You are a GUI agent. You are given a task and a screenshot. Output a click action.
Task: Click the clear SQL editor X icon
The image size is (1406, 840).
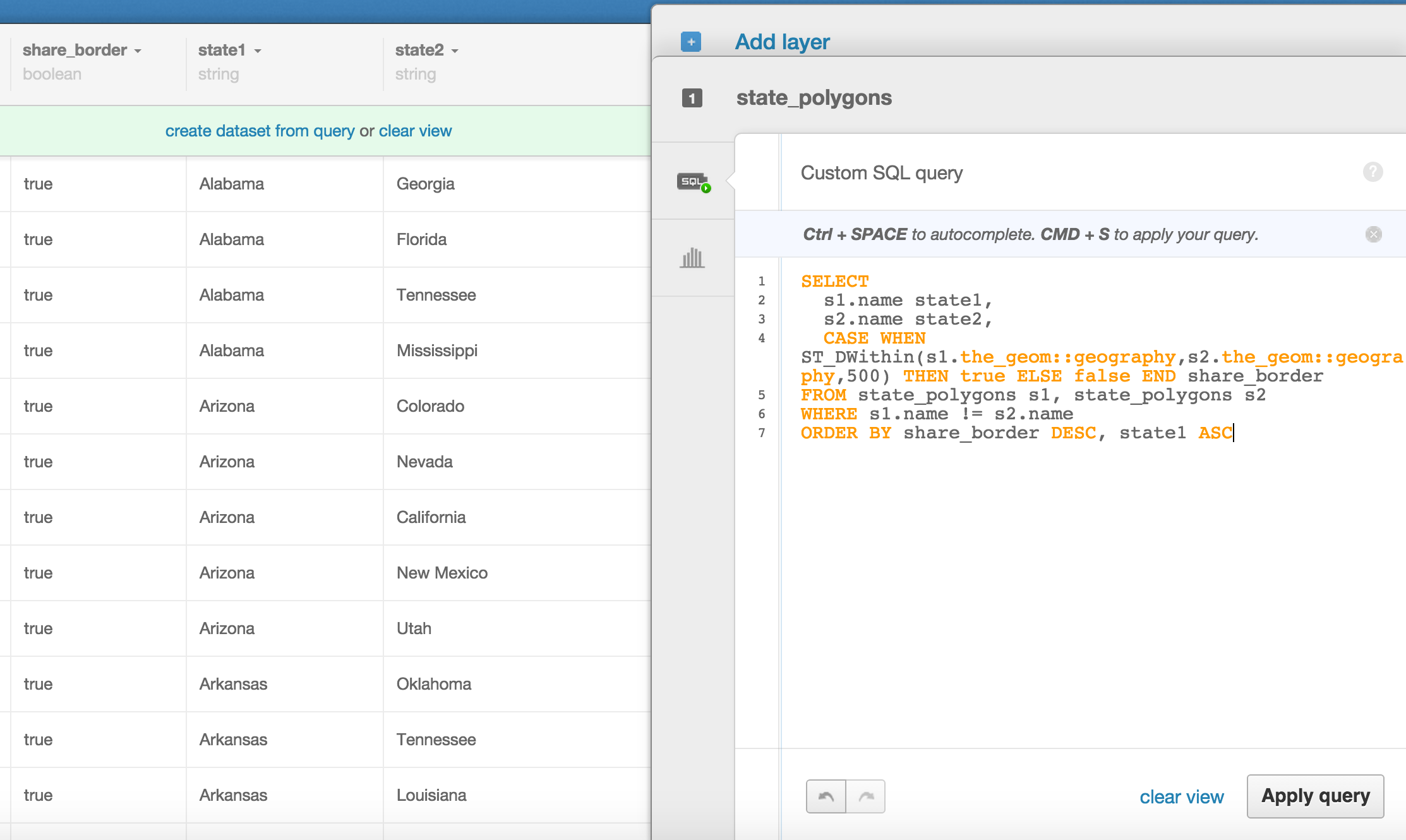(1375, 234)
